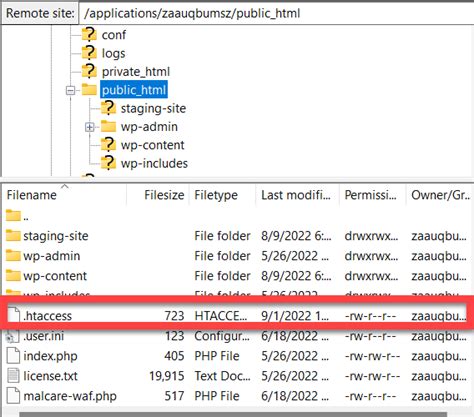Click the Text Doc... filetype cell

(x=222, y=376)
